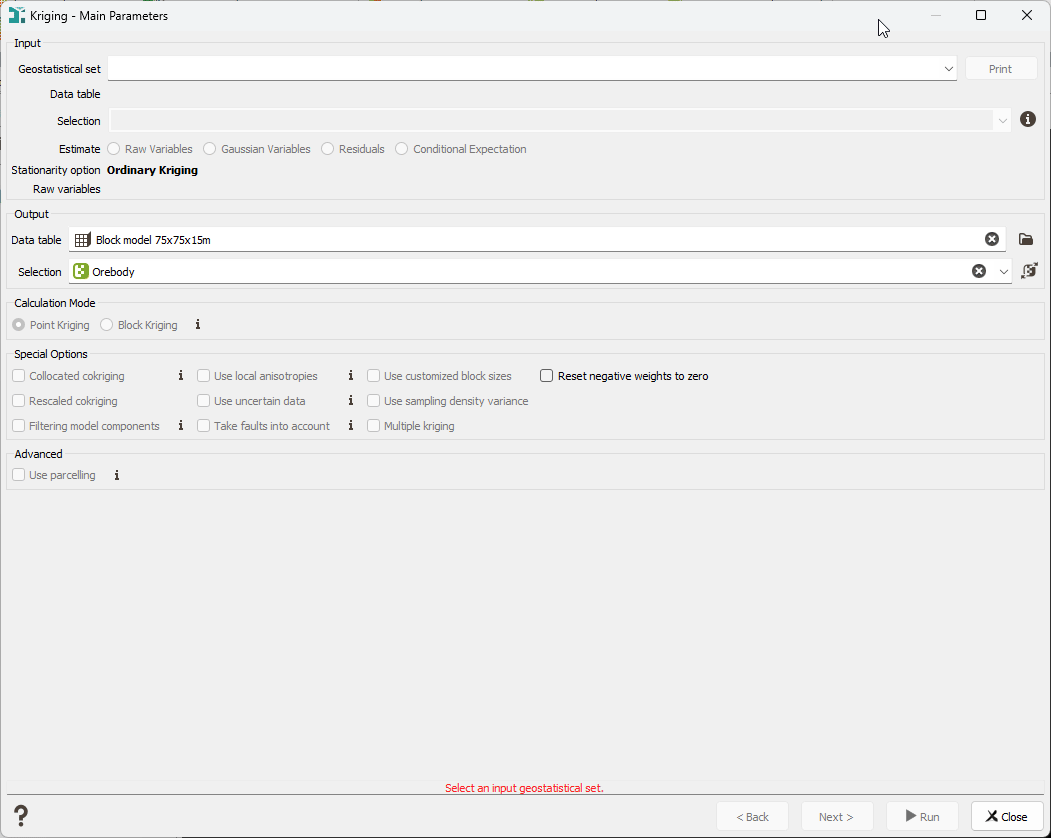Viewport: 1051px width, 838px height.
Task: Click inside the Geostatistical set input field
Action: coord(500,68)
